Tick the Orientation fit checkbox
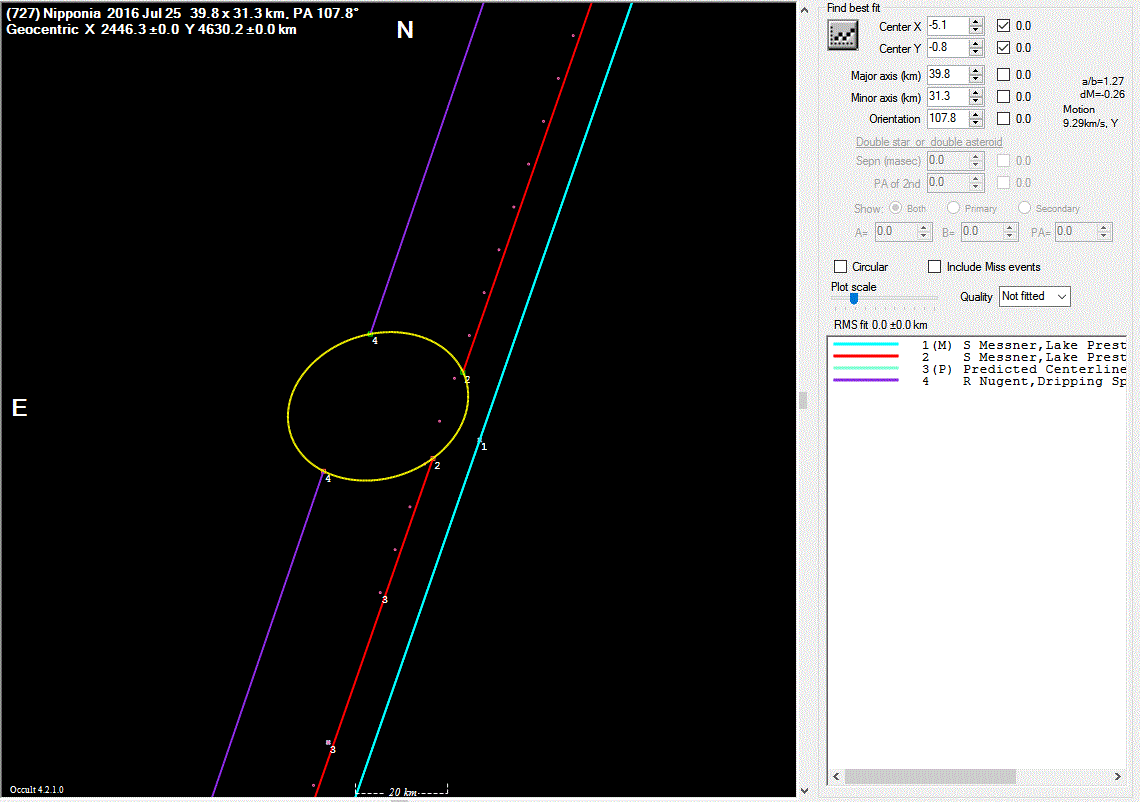This screenshot has height=802, width=1140. [1004, 119]
